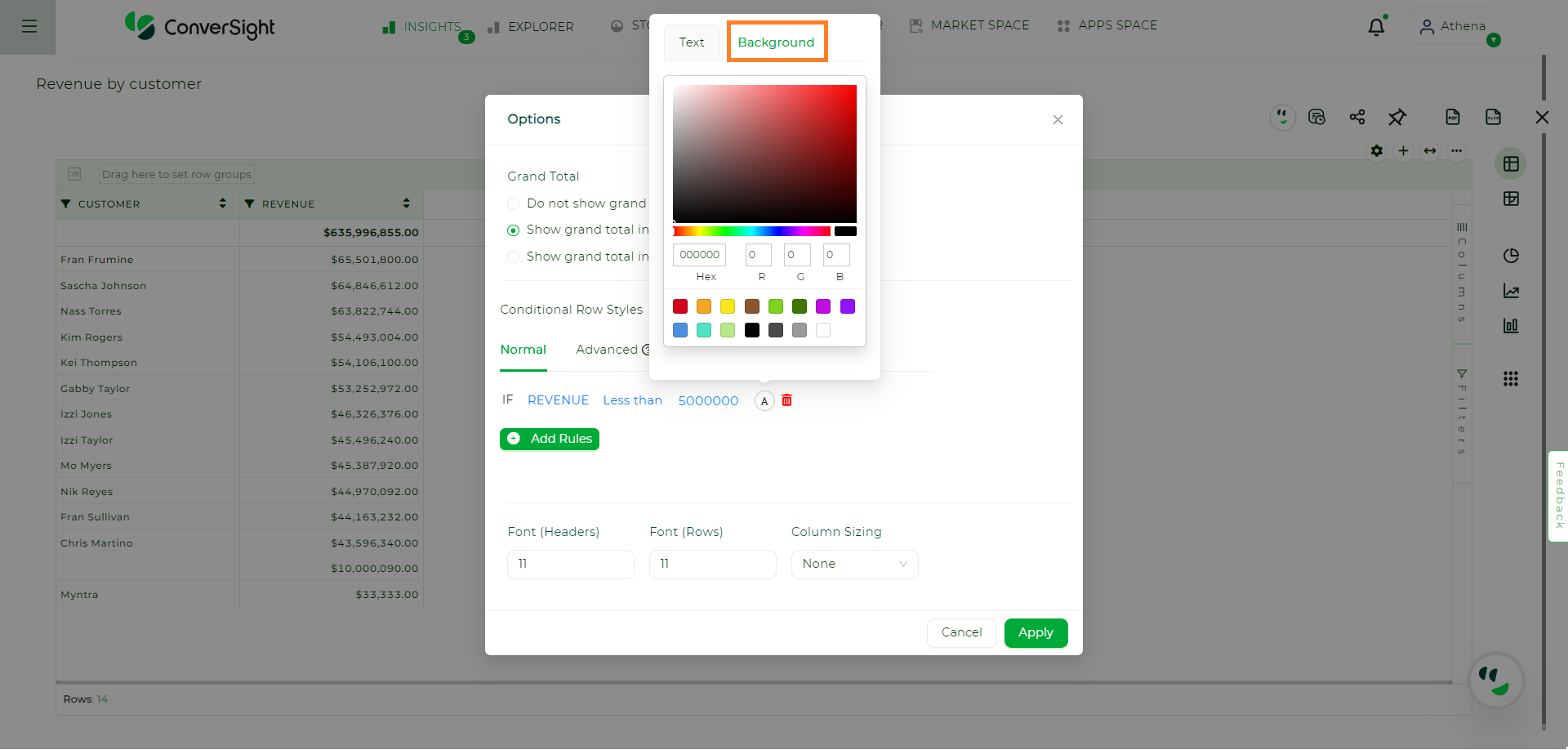Viewport: 1568px width, 750px height.
Task: Export as PDF
Action: [x=1453, y=118]
